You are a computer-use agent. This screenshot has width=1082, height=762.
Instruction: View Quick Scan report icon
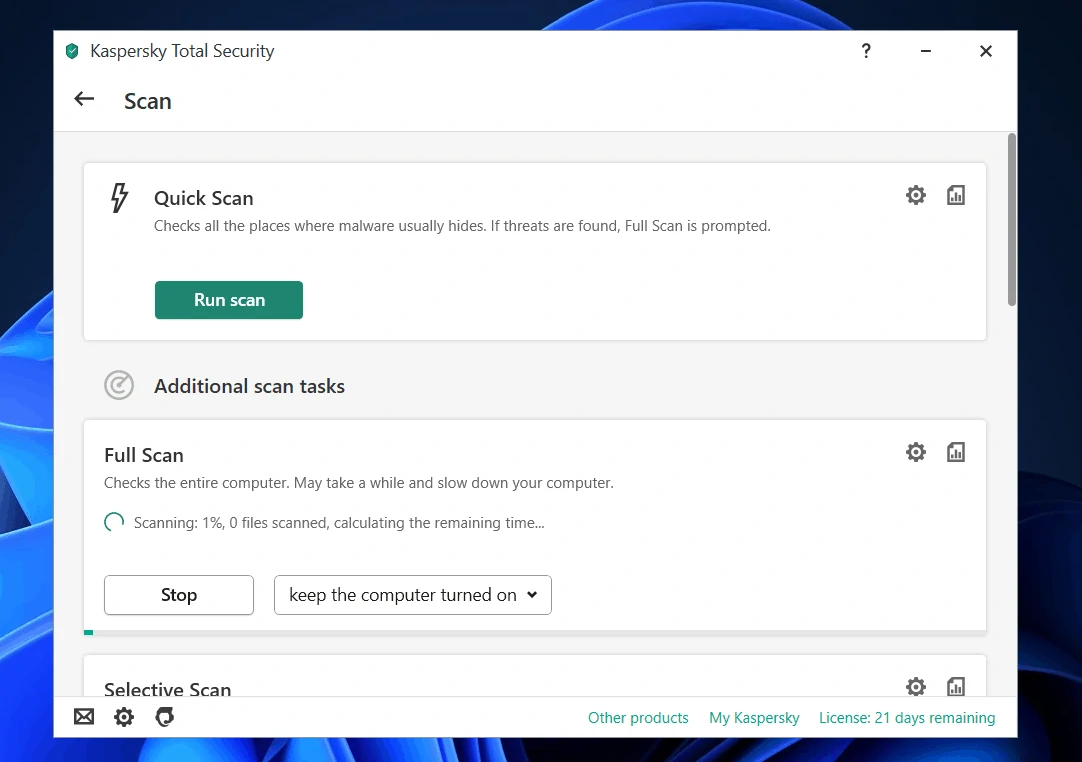pyautogui.click(x=956, y=196)
